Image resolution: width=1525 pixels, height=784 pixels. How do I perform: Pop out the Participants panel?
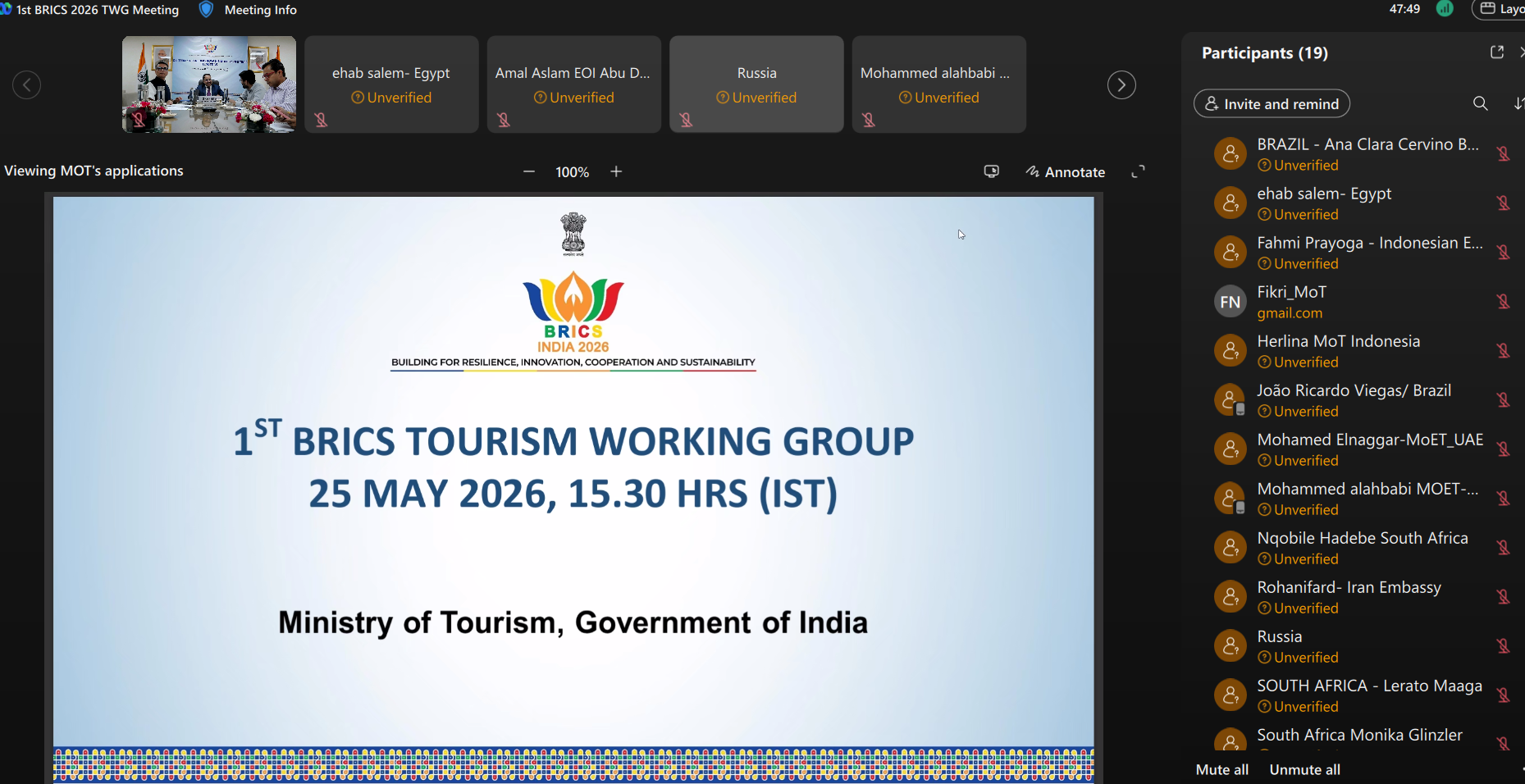1496,52
